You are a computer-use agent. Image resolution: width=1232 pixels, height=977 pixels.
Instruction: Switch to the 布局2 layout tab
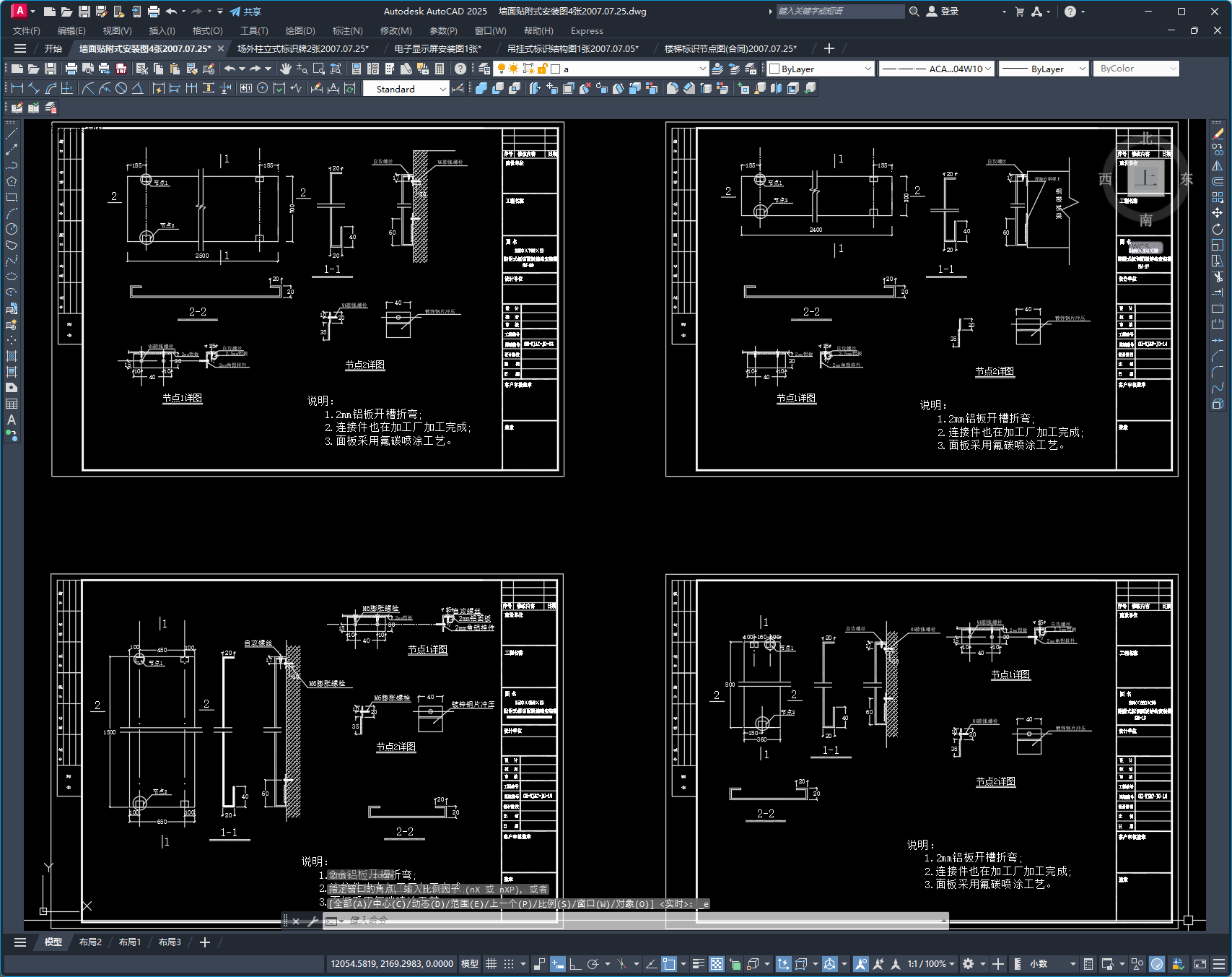90,942
